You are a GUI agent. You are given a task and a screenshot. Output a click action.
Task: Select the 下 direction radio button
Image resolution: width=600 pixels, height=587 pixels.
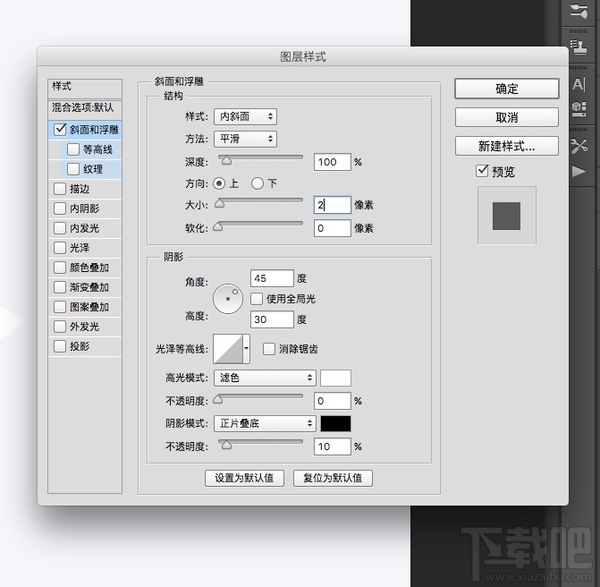coord(257,184)
